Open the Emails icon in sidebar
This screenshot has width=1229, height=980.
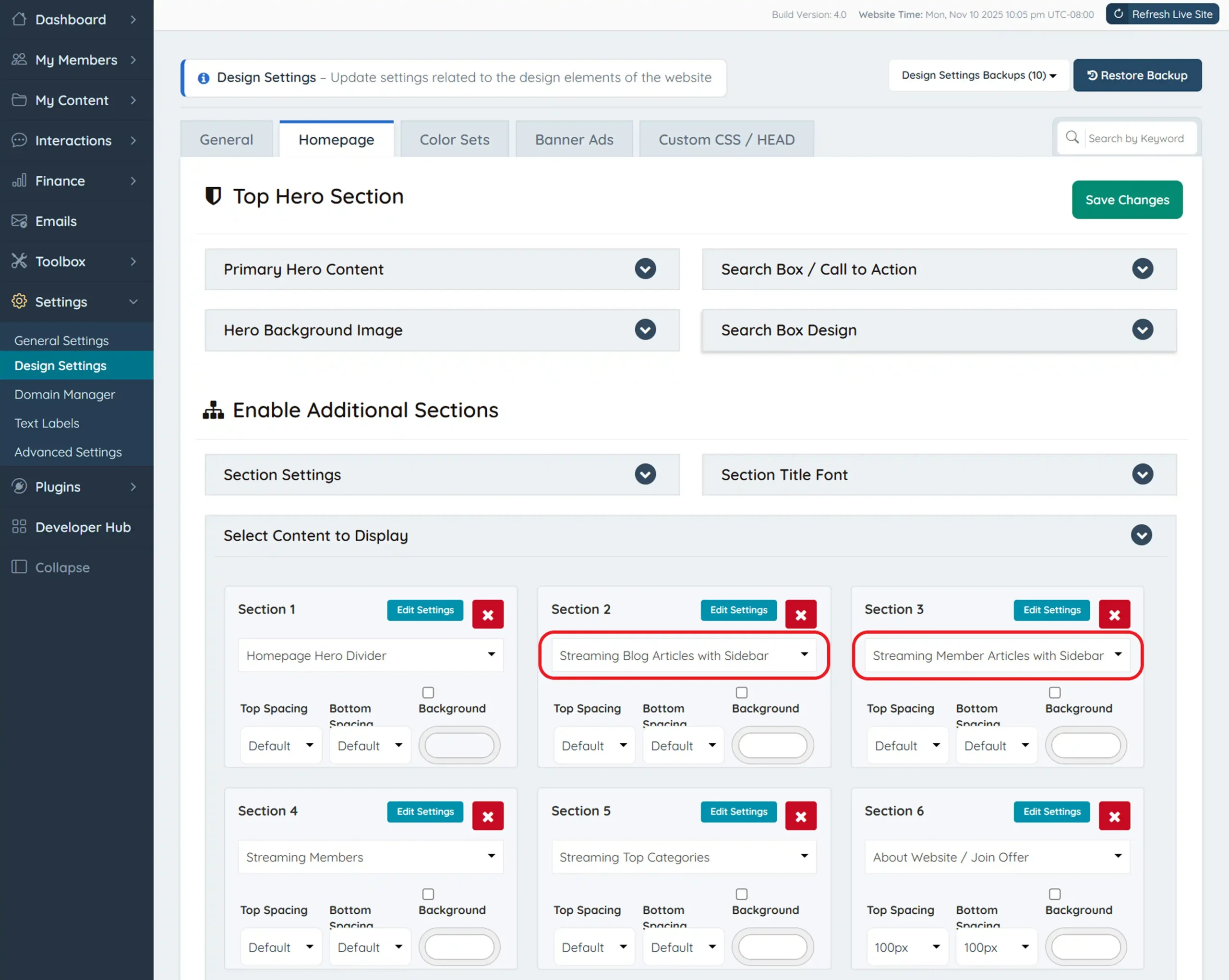coord(19,221)
